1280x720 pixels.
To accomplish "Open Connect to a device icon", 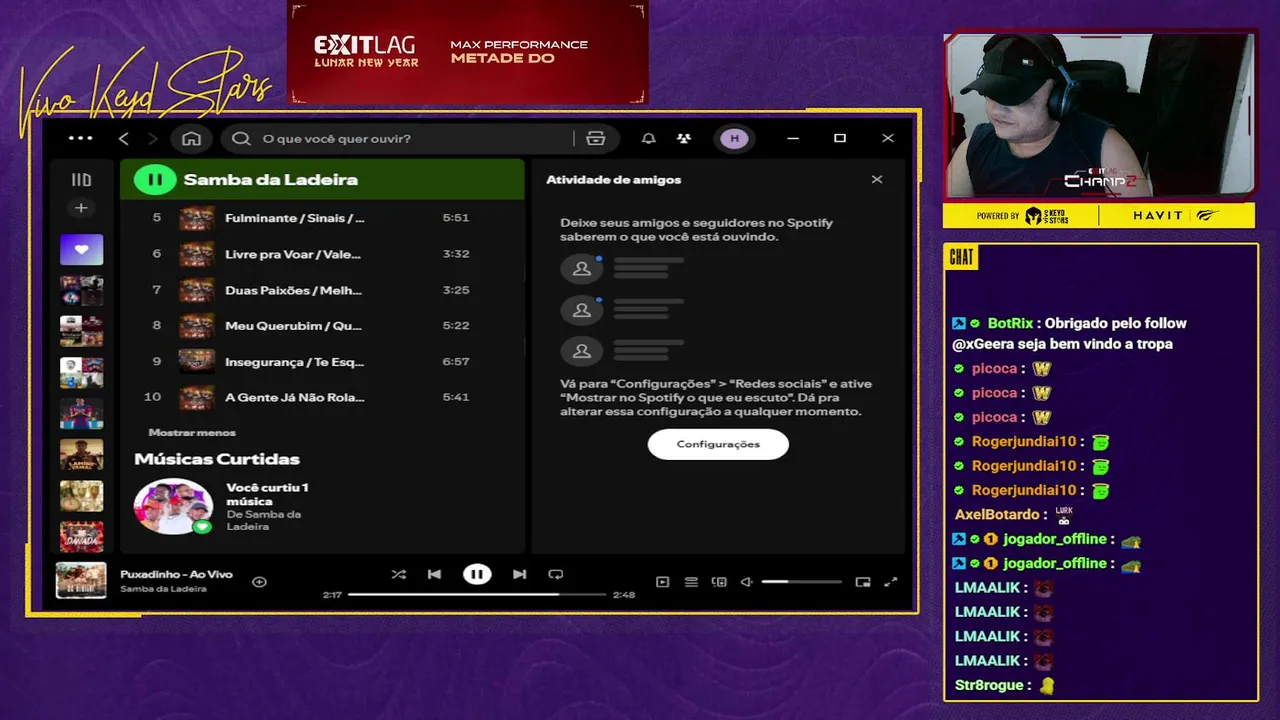I will 719,582.
